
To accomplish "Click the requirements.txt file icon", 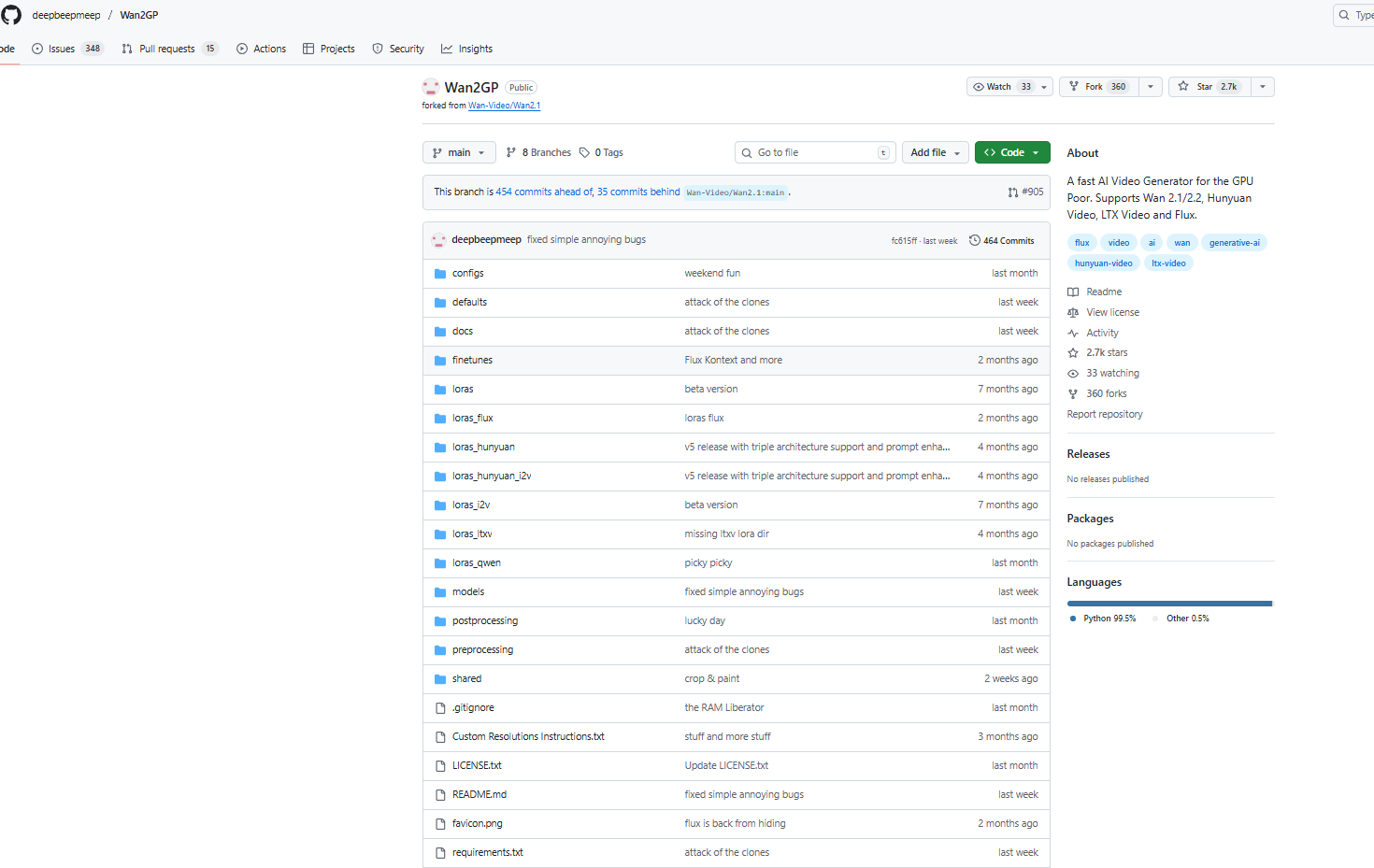I will pyautogui.click(x=440, y=853).
